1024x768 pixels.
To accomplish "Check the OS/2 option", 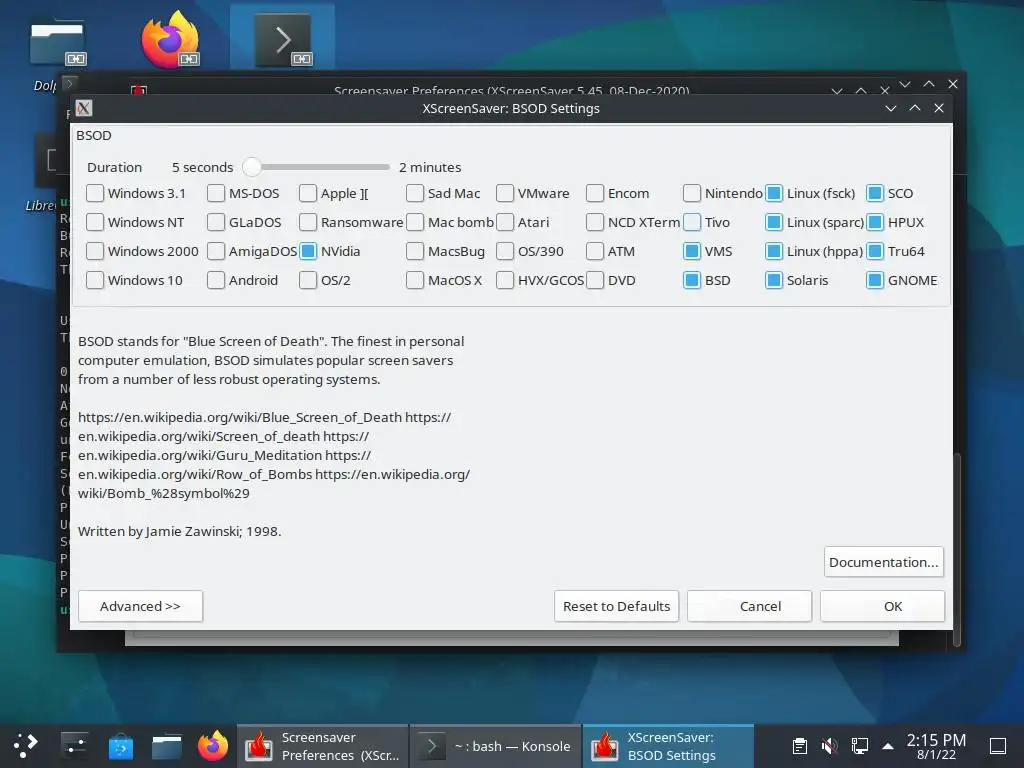I will 308,280.
